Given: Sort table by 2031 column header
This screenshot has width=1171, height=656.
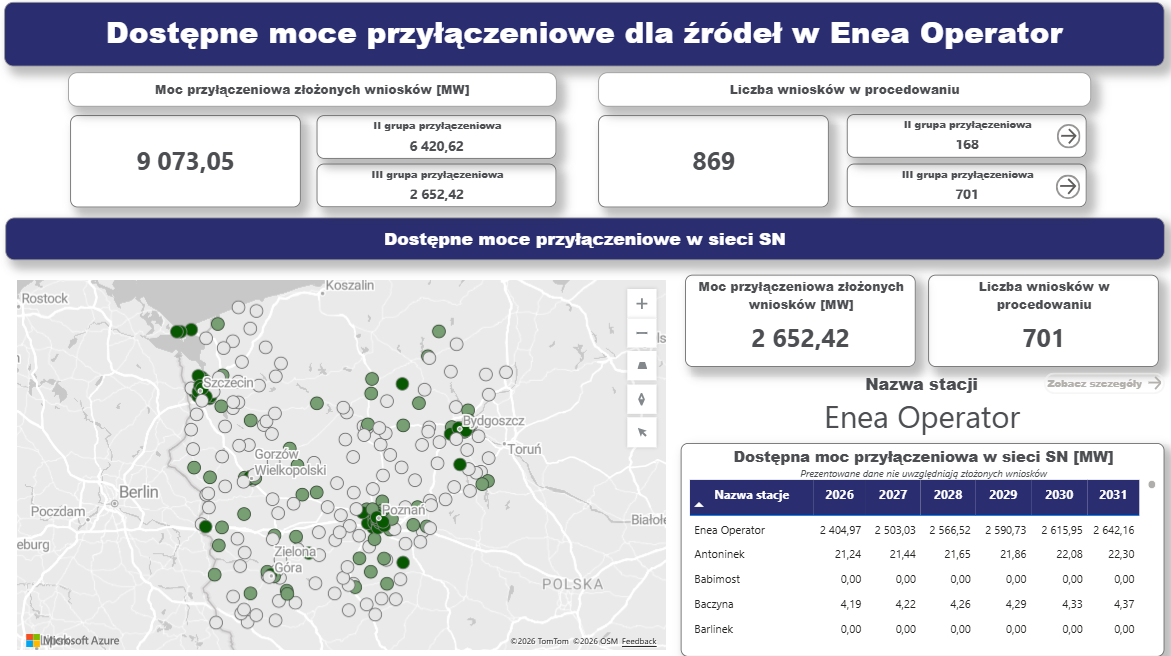Looking at the screenshot, I should tap(1112, 495).
